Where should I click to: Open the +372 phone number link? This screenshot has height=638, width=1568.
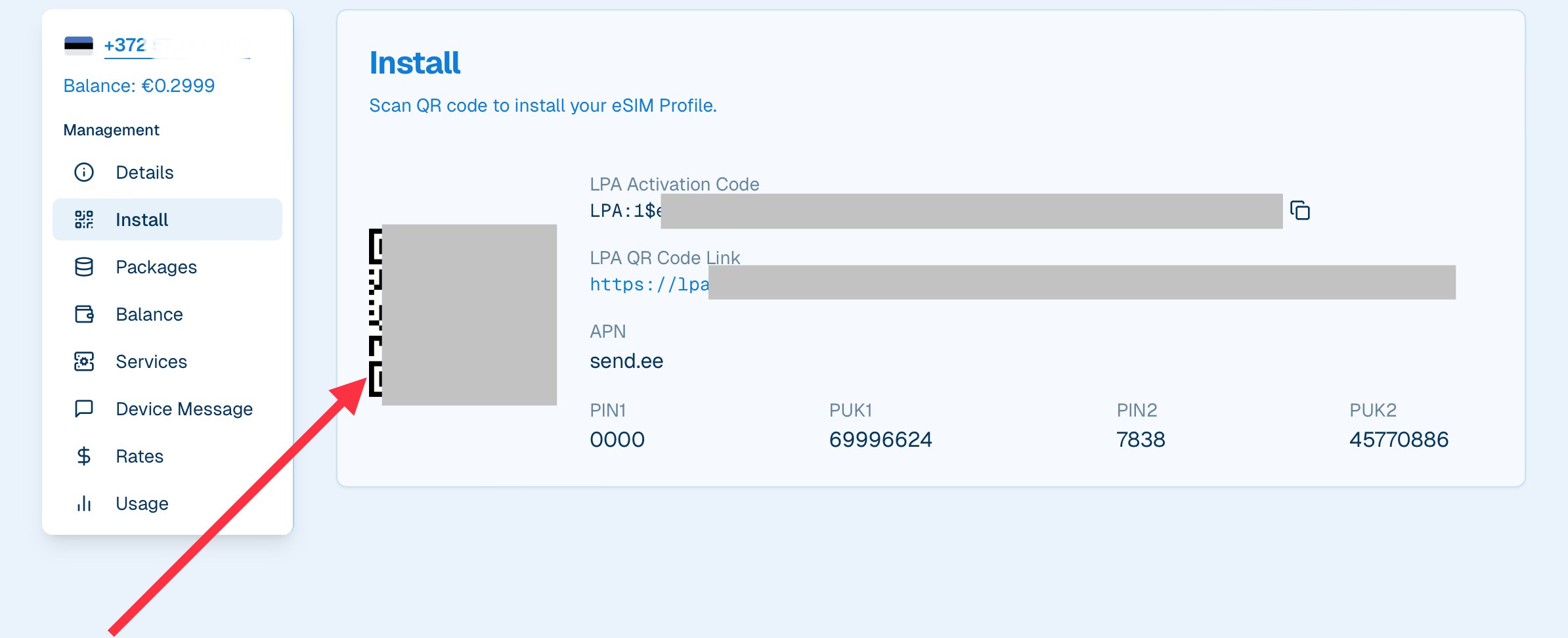coord(177,45)
